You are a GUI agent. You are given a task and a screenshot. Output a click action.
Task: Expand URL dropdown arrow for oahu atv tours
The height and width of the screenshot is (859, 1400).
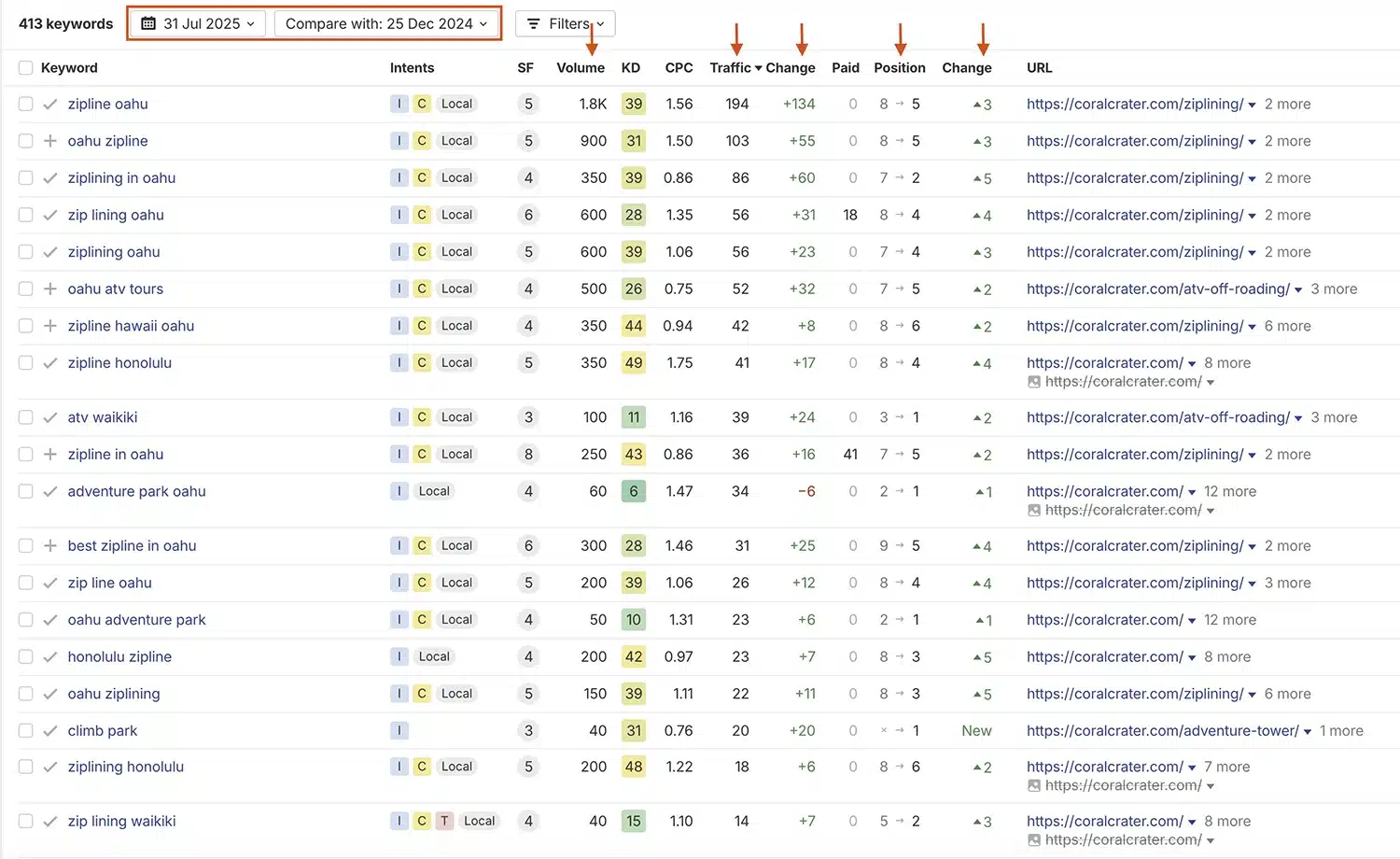tap(1298, 289)
